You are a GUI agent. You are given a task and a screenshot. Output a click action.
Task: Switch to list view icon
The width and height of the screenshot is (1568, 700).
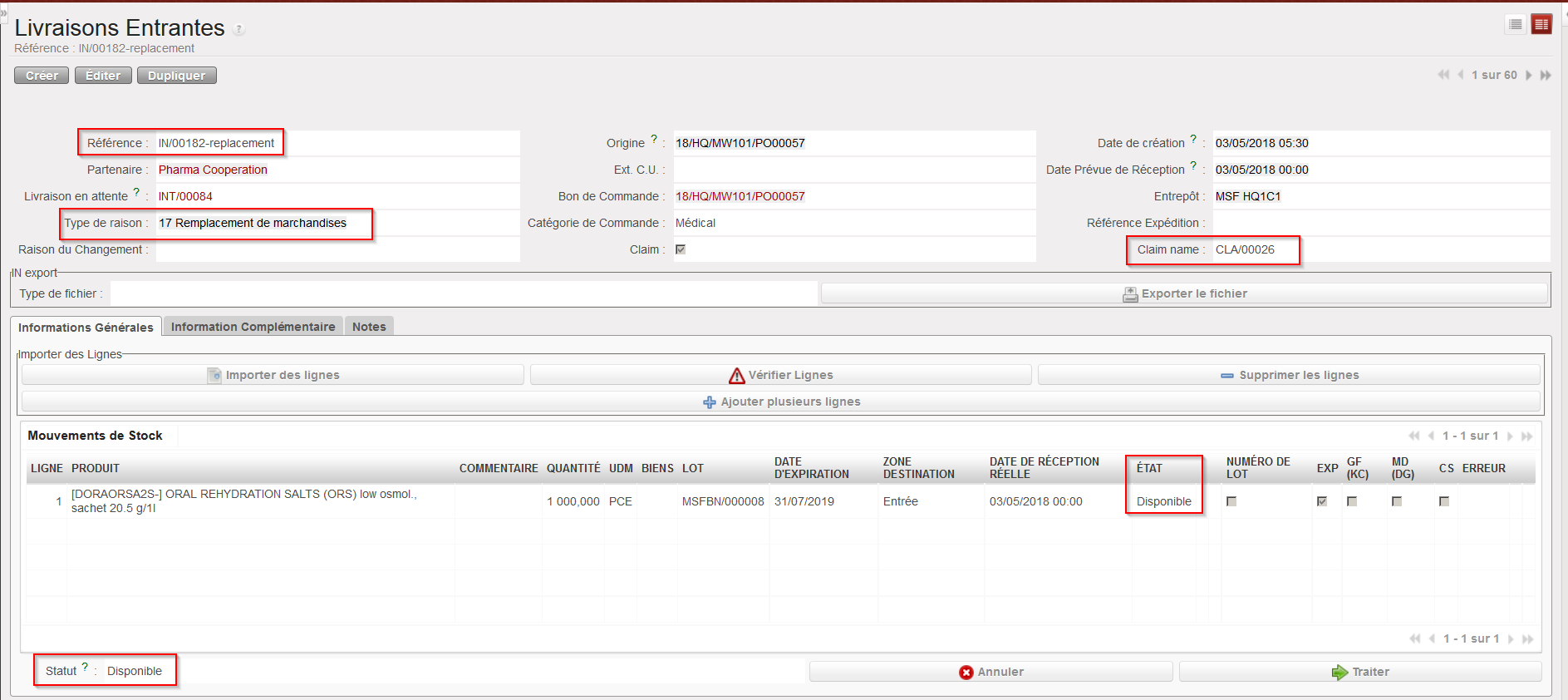(x=1516, y=25)
